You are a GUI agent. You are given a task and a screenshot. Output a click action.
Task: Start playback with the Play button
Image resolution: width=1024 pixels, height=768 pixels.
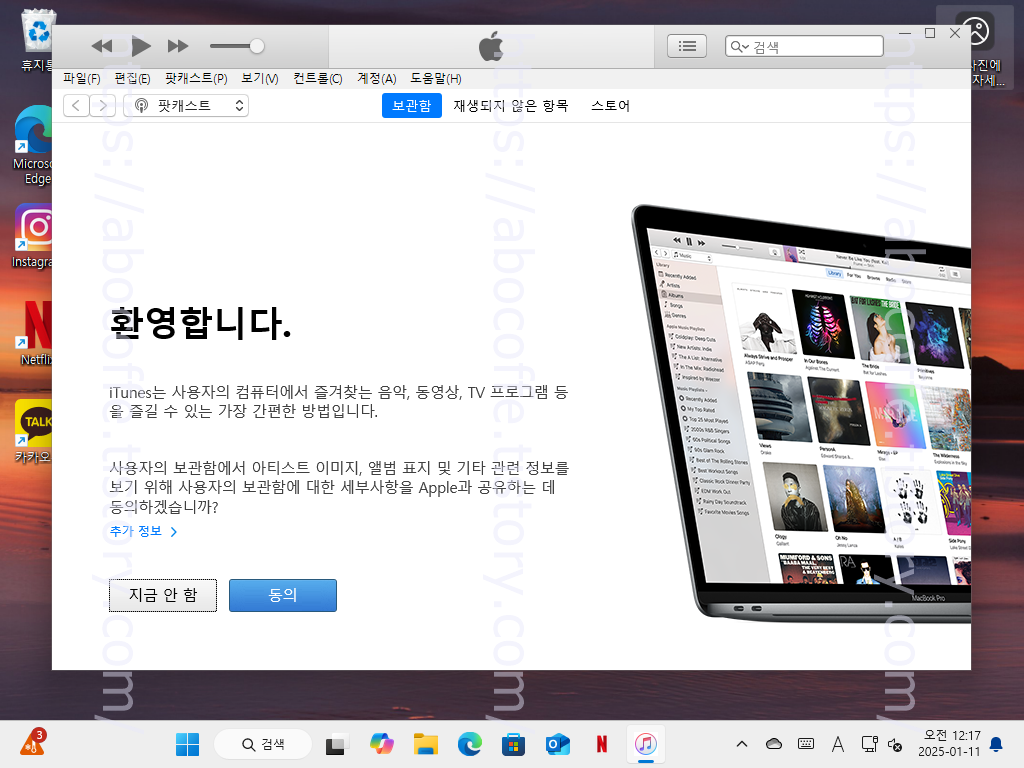141,46
